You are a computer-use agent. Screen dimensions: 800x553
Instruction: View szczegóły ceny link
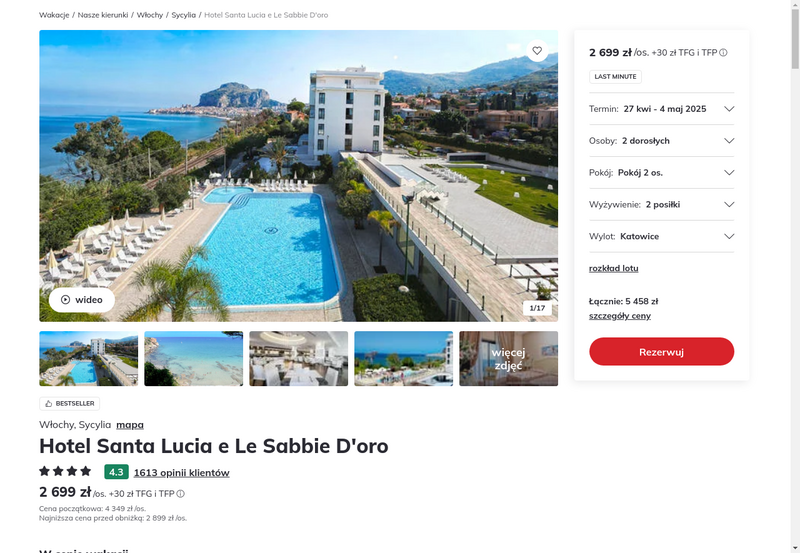(619, 316)
